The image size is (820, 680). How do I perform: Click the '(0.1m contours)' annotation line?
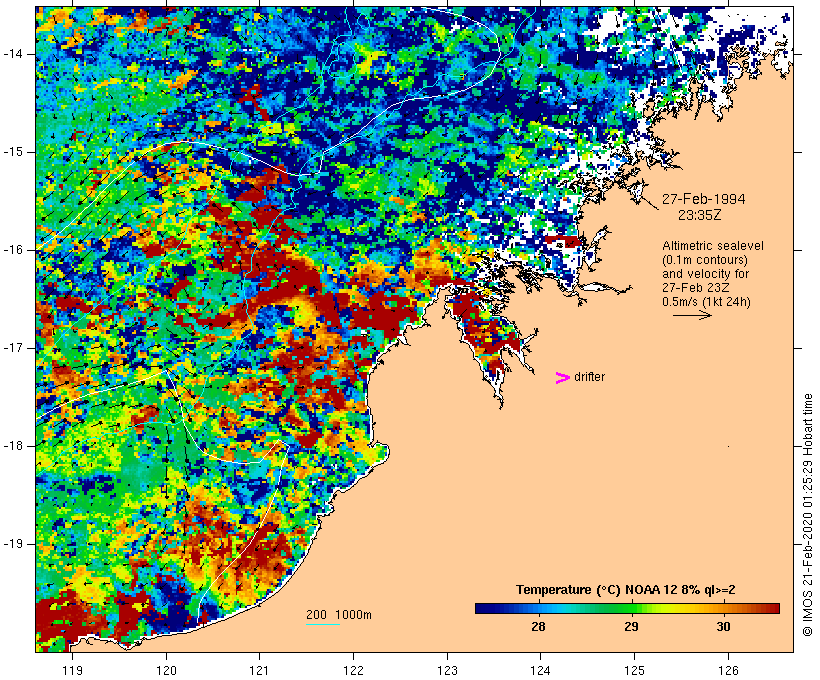pyautogui.click(x=705, y=260)
